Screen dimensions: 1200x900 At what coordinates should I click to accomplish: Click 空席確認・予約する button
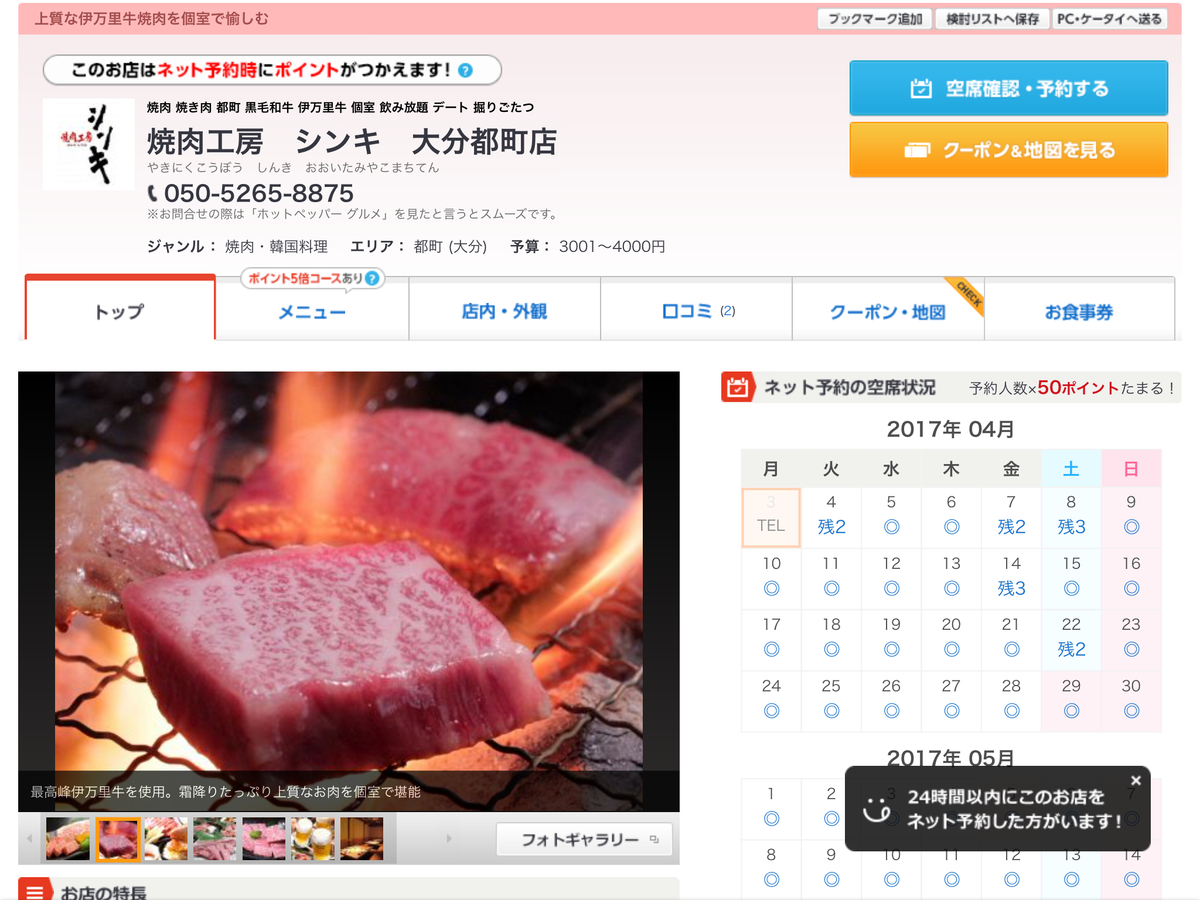1008,88
